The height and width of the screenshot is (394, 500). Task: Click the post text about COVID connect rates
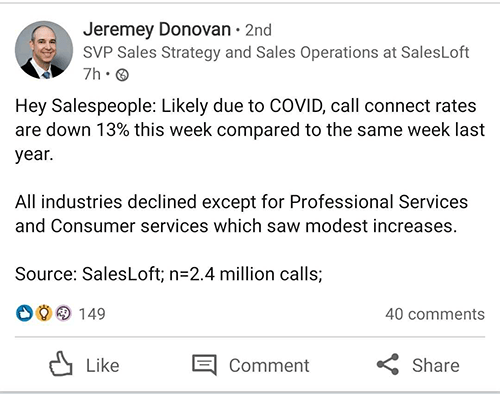[x=250, y=130]
